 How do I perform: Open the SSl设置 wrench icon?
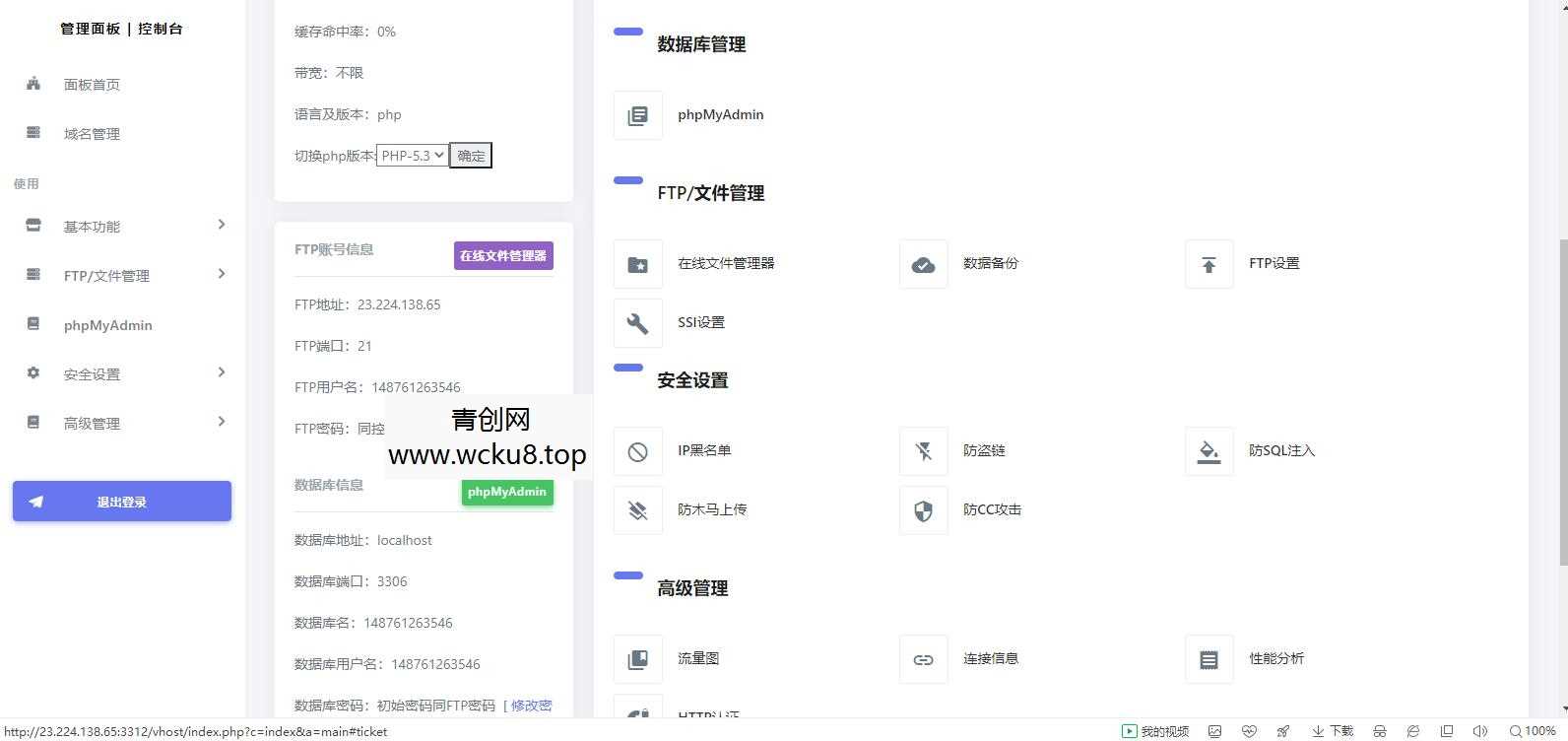638,323
